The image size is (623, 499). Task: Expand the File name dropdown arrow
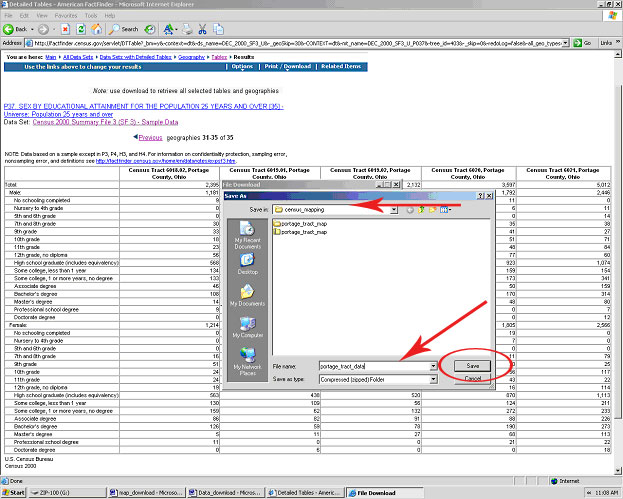[433, 366]
